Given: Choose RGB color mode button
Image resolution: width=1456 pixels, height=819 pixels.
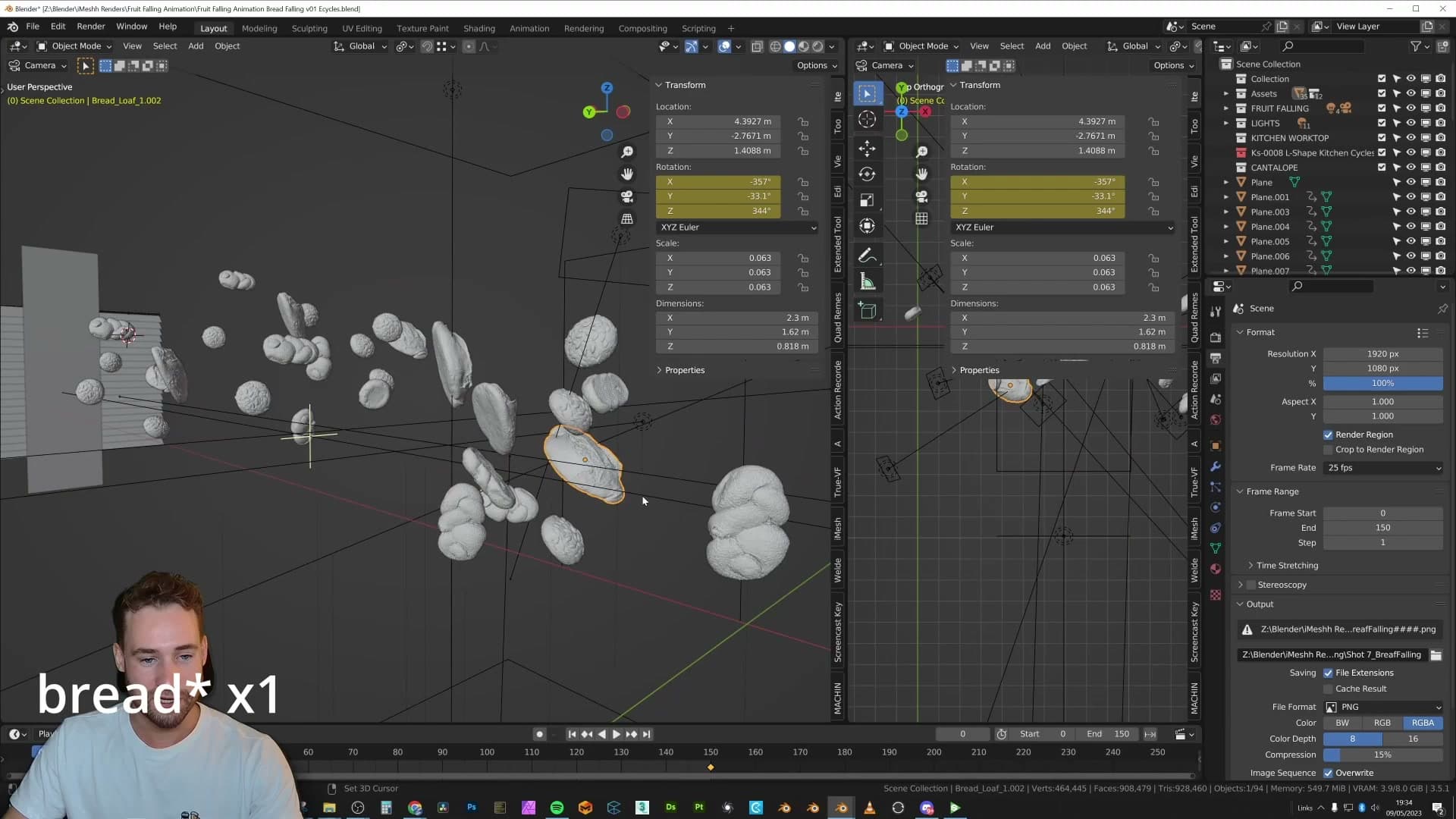Looking at the screenshot, I should tap(1382, 723).
